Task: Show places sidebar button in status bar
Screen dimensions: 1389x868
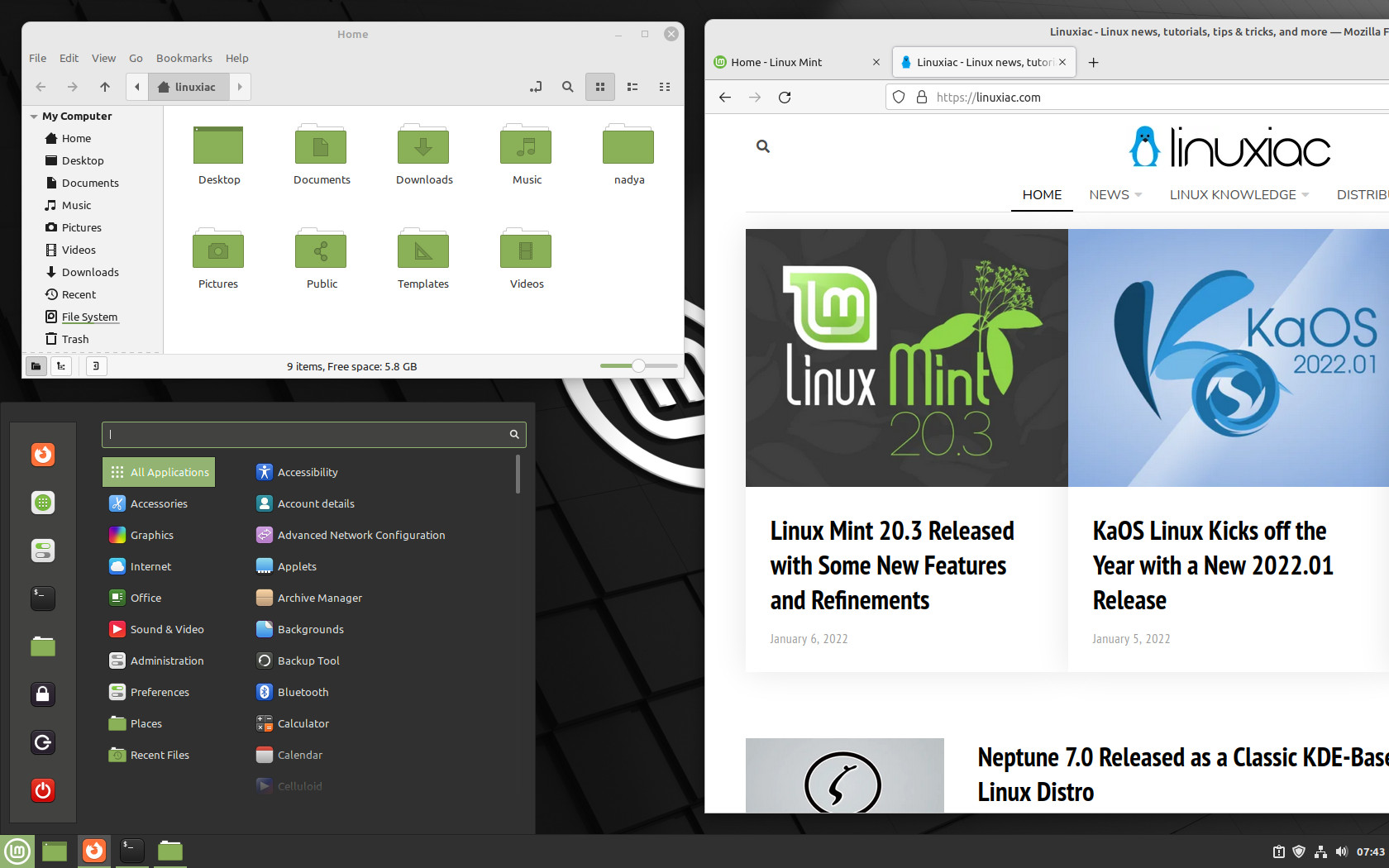Action: pyautogui.click(x=36, y=366)
